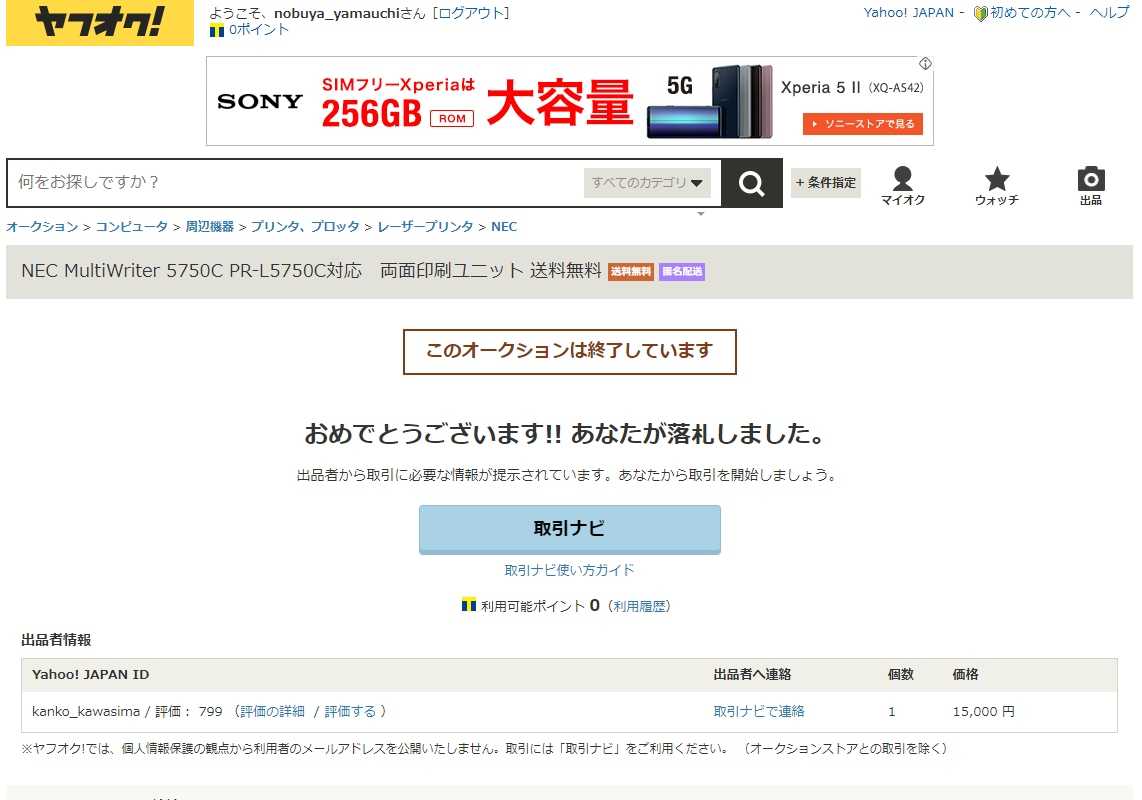Click the seller ID kanko_kawasima
1142x800 pixels.
coord(86,711)
